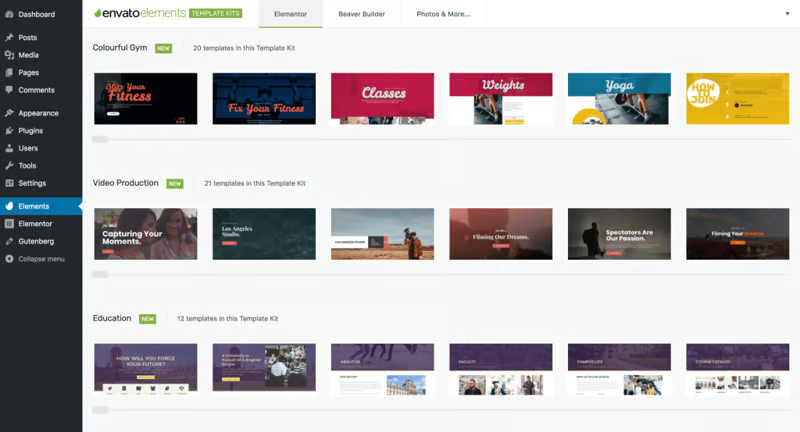Open Media via its sidebar icon

click(x=9, y=55)
